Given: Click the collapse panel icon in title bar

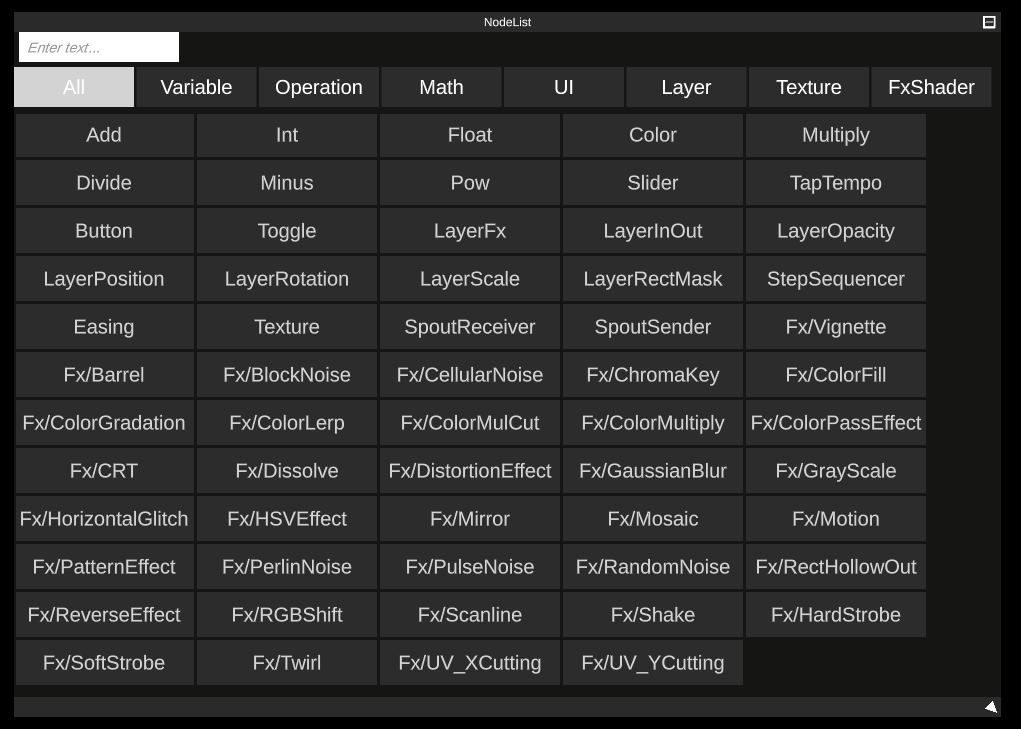Looking at the screenshot, I should pyautogui.click(x=987, y=21).
